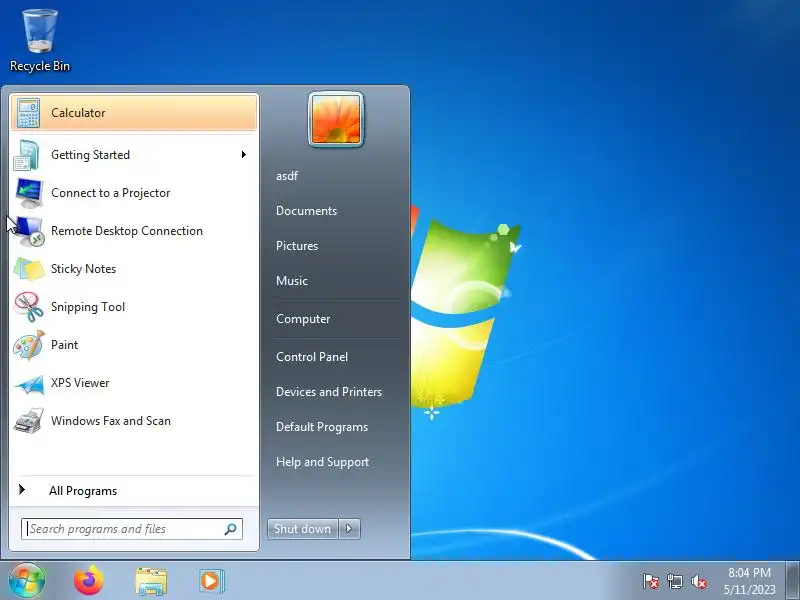
Task: Select Snipping Tool label
Action: (x=88, y=307)
